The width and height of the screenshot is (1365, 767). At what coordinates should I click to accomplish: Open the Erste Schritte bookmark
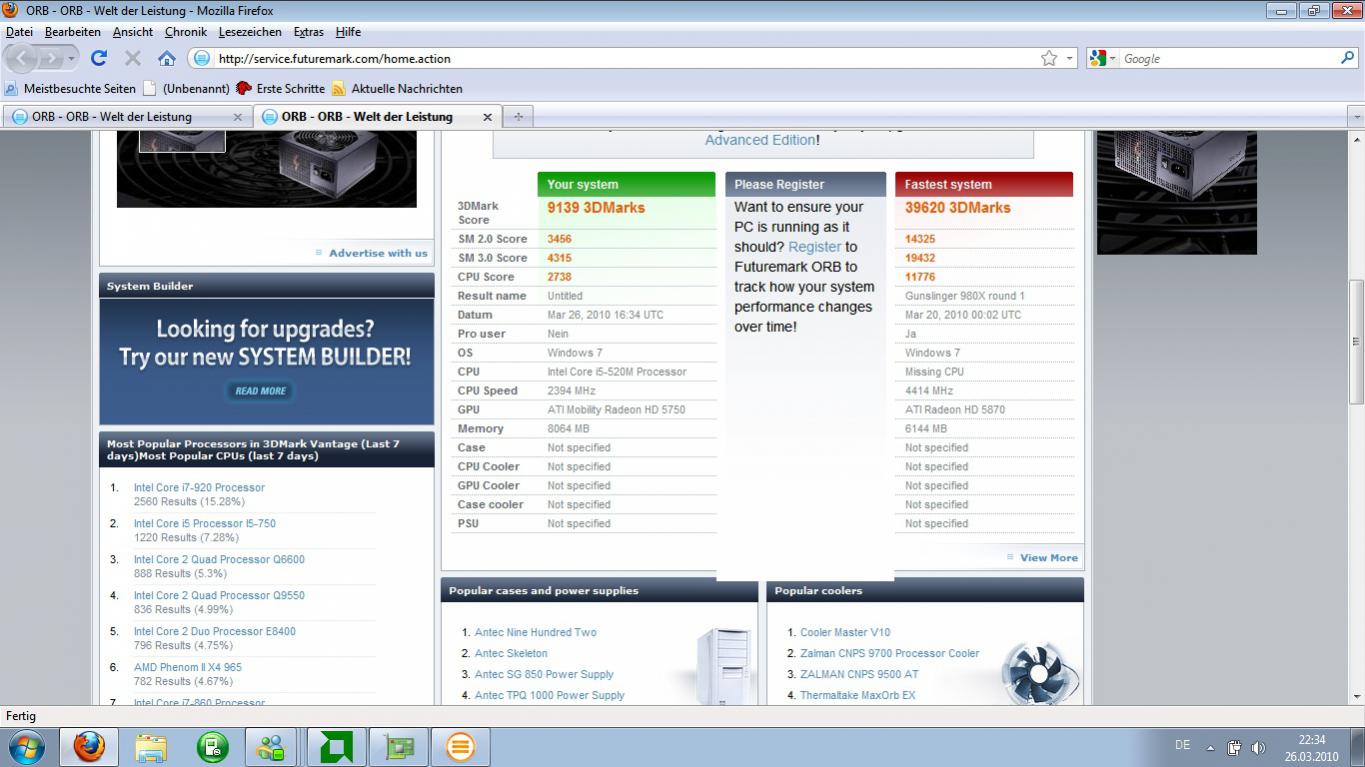tap(280, 88)
